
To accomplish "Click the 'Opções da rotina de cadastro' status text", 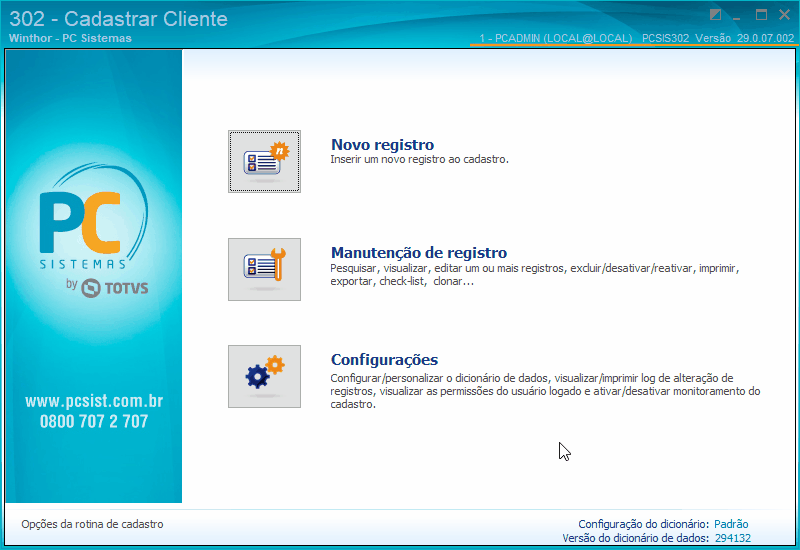I will (x=92, y=524).
